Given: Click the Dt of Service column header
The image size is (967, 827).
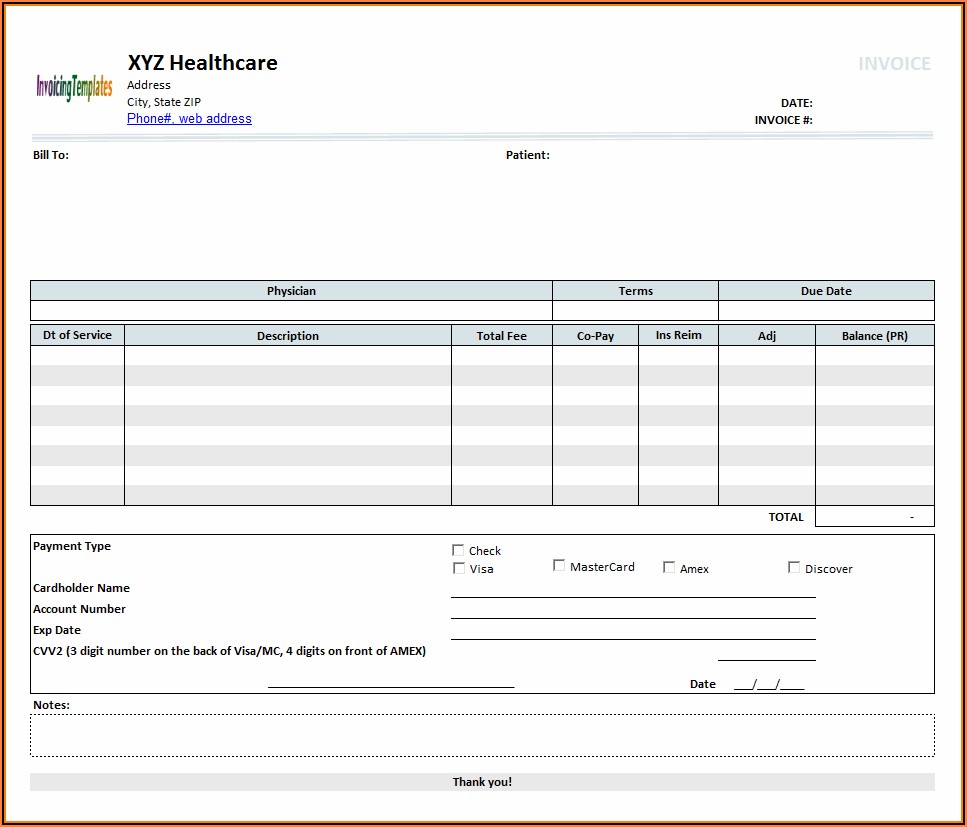Looking at the screenshot, I should click(77, 335).
